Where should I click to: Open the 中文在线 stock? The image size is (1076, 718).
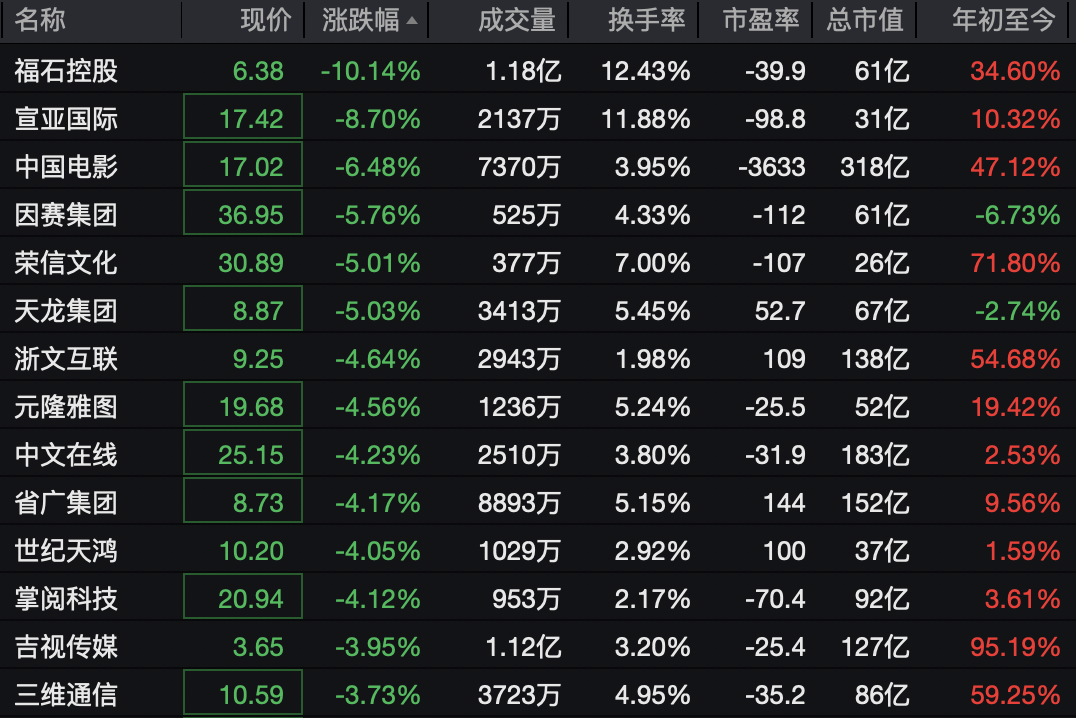(x=66, y=455)
